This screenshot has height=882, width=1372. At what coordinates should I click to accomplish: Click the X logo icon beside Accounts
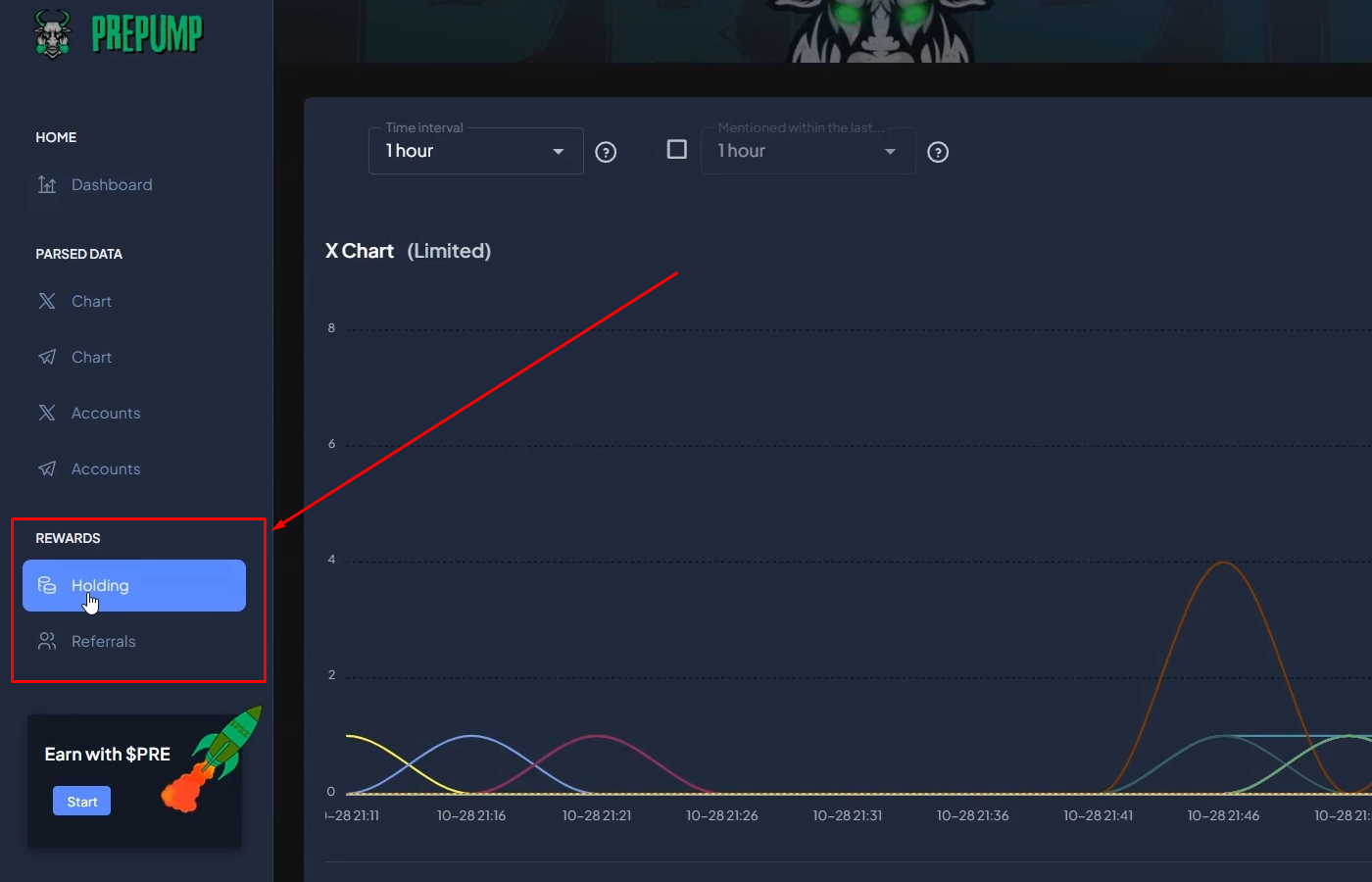coord(47,413)
